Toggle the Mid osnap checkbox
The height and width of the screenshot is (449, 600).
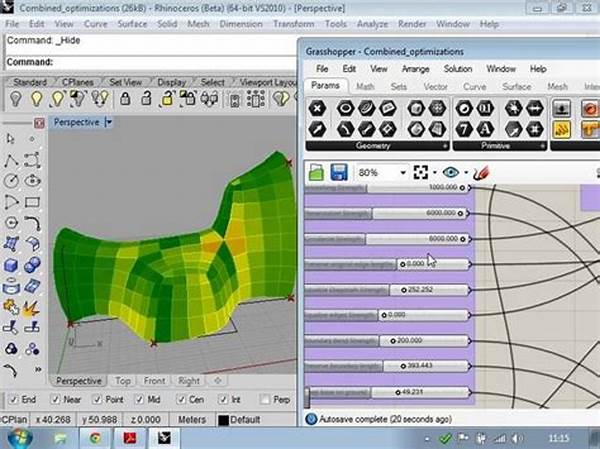(139, 400)
